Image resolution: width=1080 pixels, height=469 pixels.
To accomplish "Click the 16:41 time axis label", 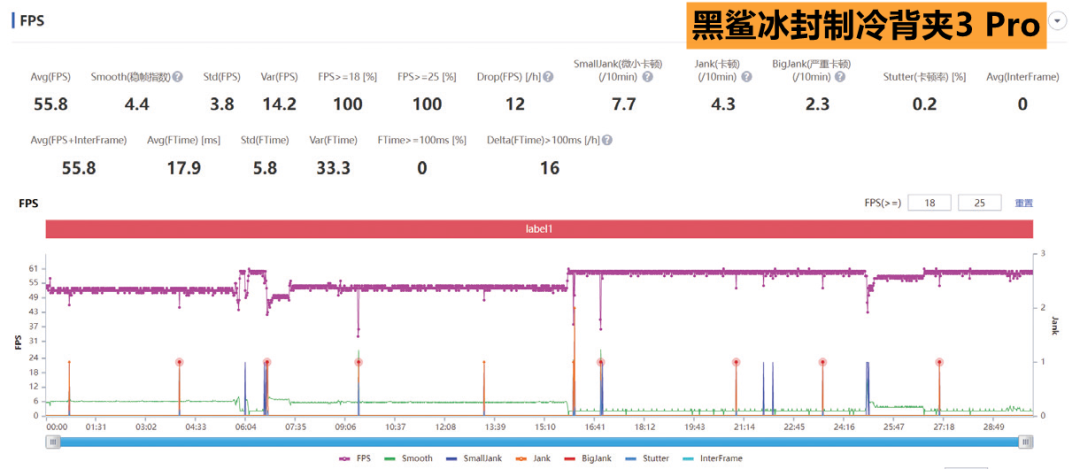I will [595, 427].
